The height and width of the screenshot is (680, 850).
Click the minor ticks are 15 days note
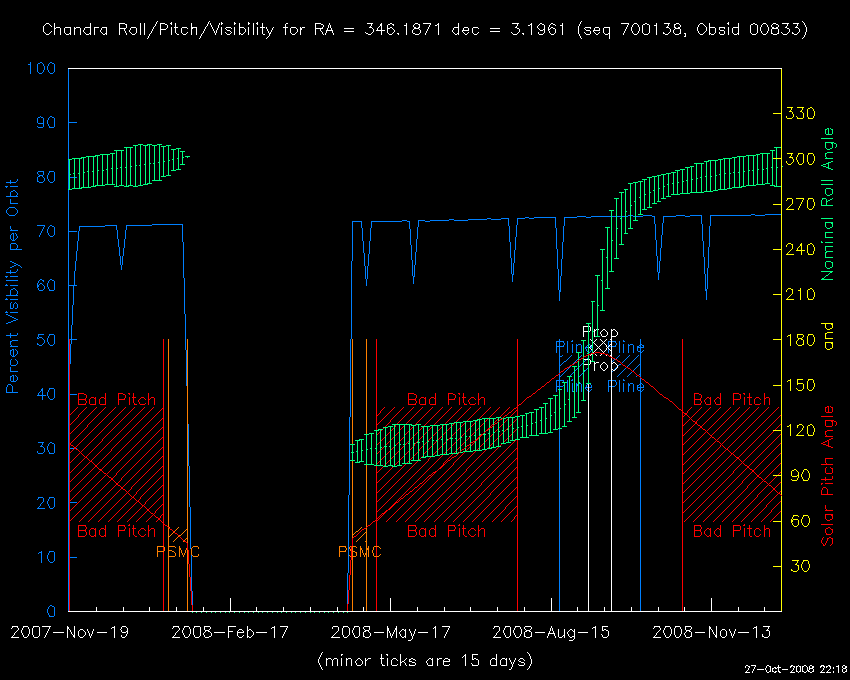pyautogui.click(x=424, y=660)
